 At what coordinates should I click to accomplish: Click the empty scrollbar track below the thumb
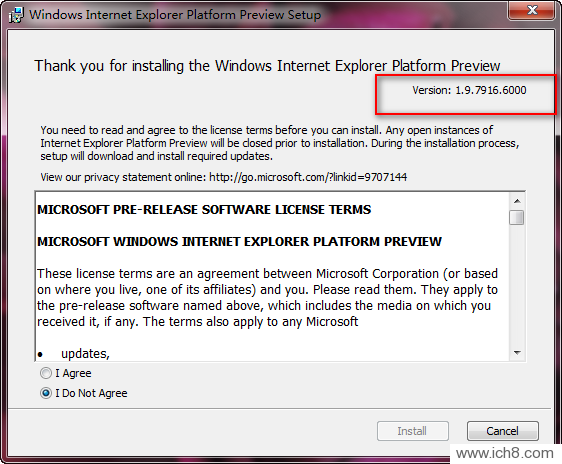click(517, 285)
